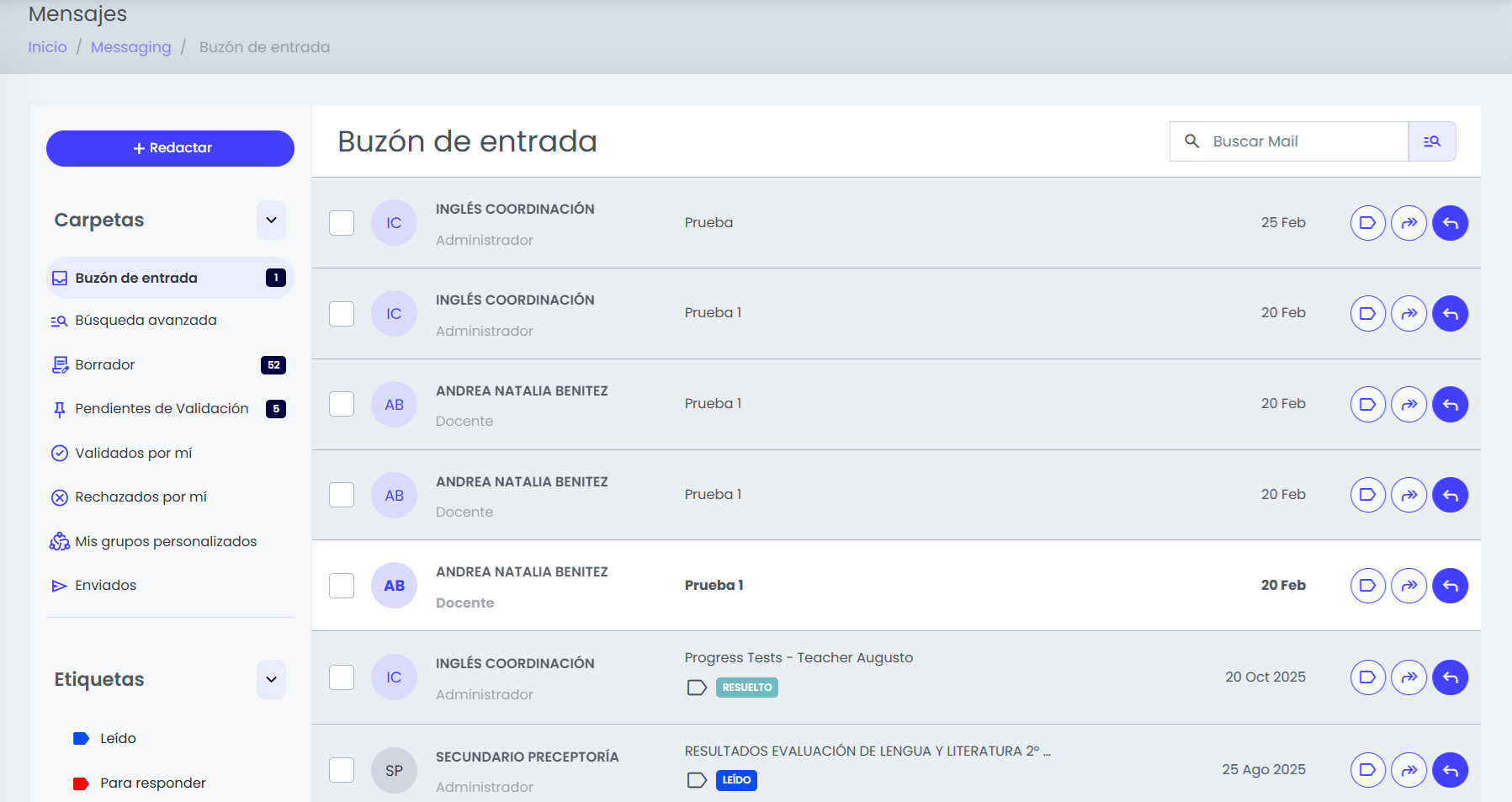Click the LEÍDO tag badge
1512x802 pixels.
pyautogui.click(x=736, y=780)
